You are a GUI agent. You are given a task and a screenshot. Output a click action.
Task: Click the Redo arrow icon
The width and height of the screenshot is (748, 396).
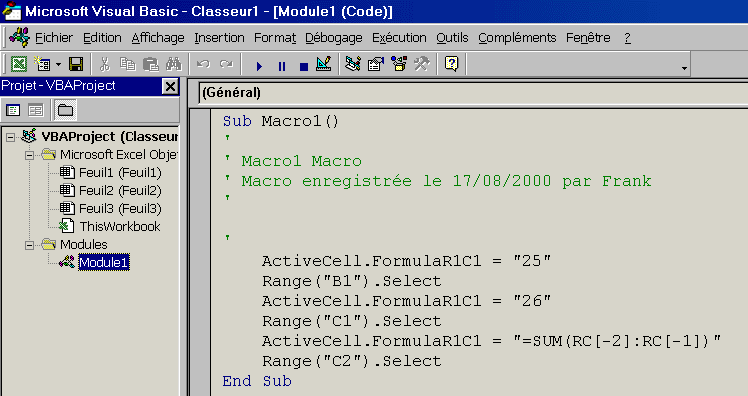tap(227, 64)
